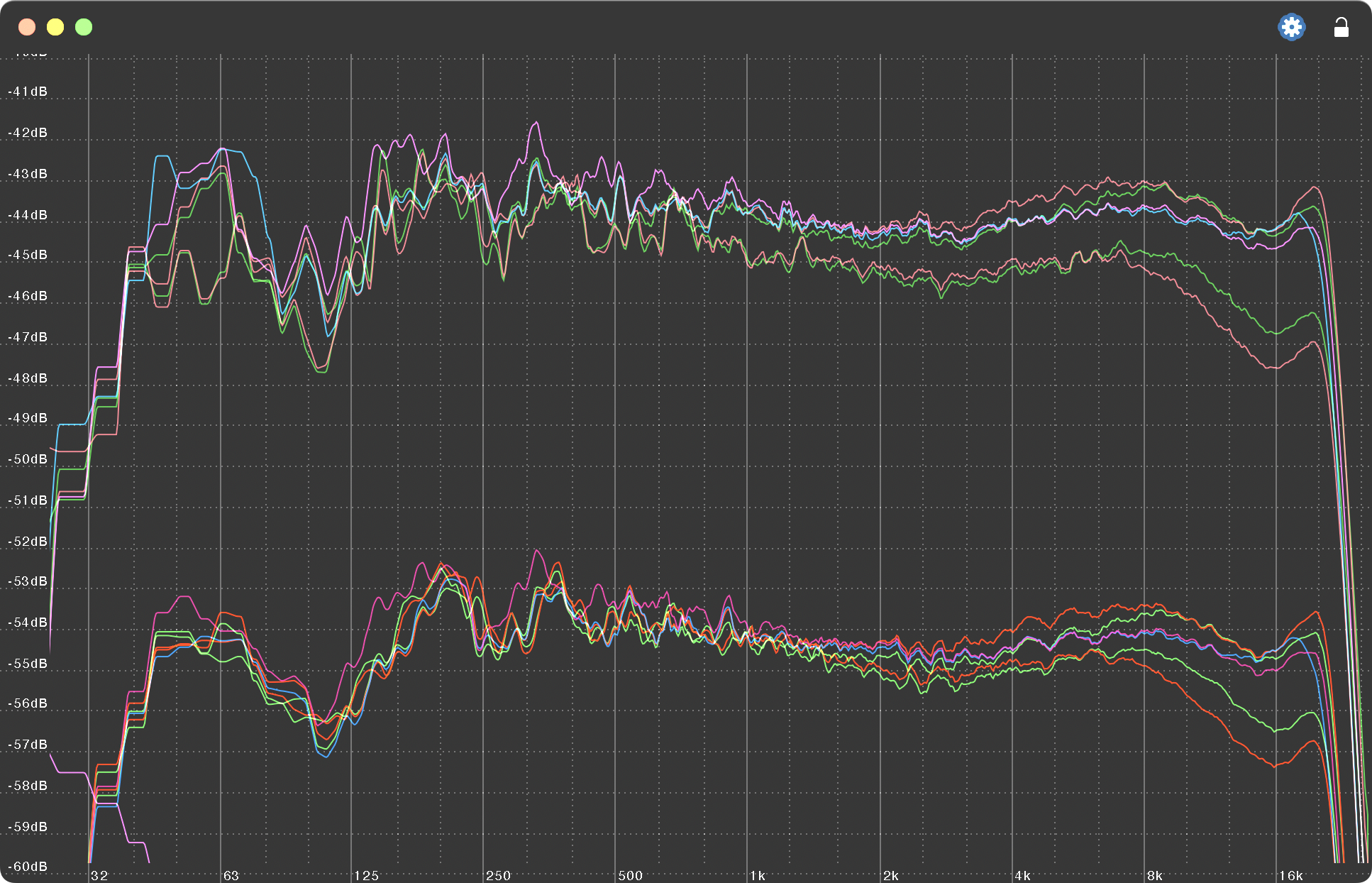Select the -60dB bottom axis label

(28, 867)
